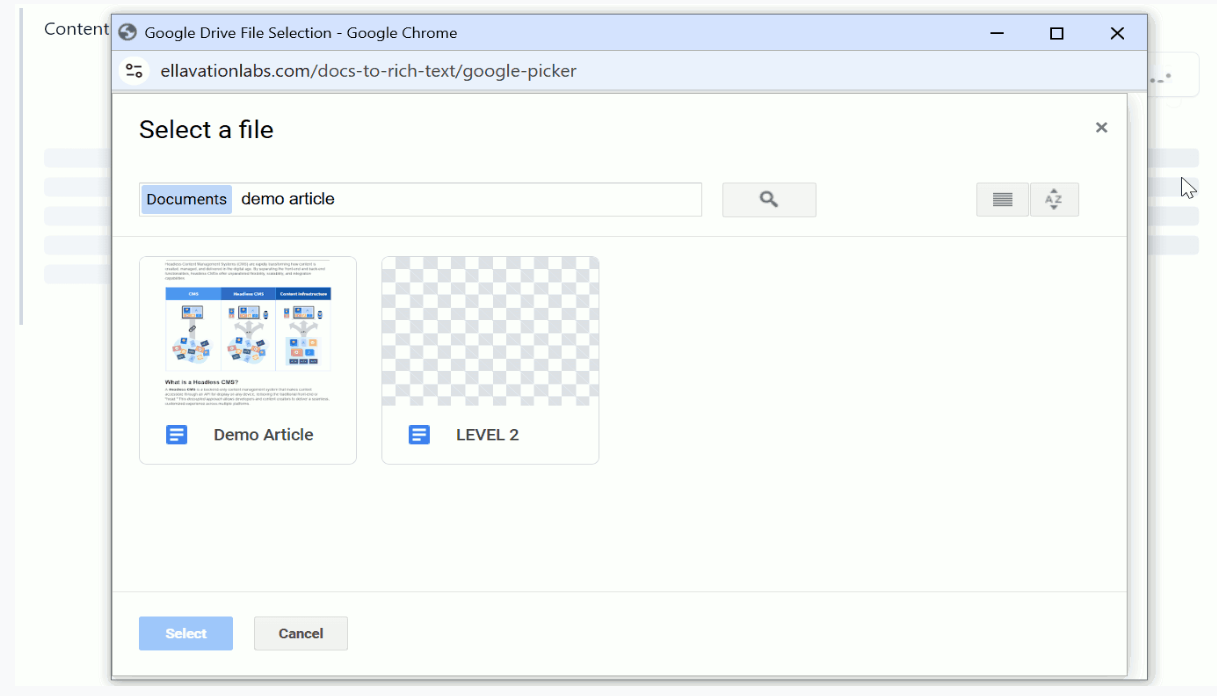The height and width of the screenshot is (696, 1217).
Task: Click the Demo Article document icon
Action: (x=176, y=435)
